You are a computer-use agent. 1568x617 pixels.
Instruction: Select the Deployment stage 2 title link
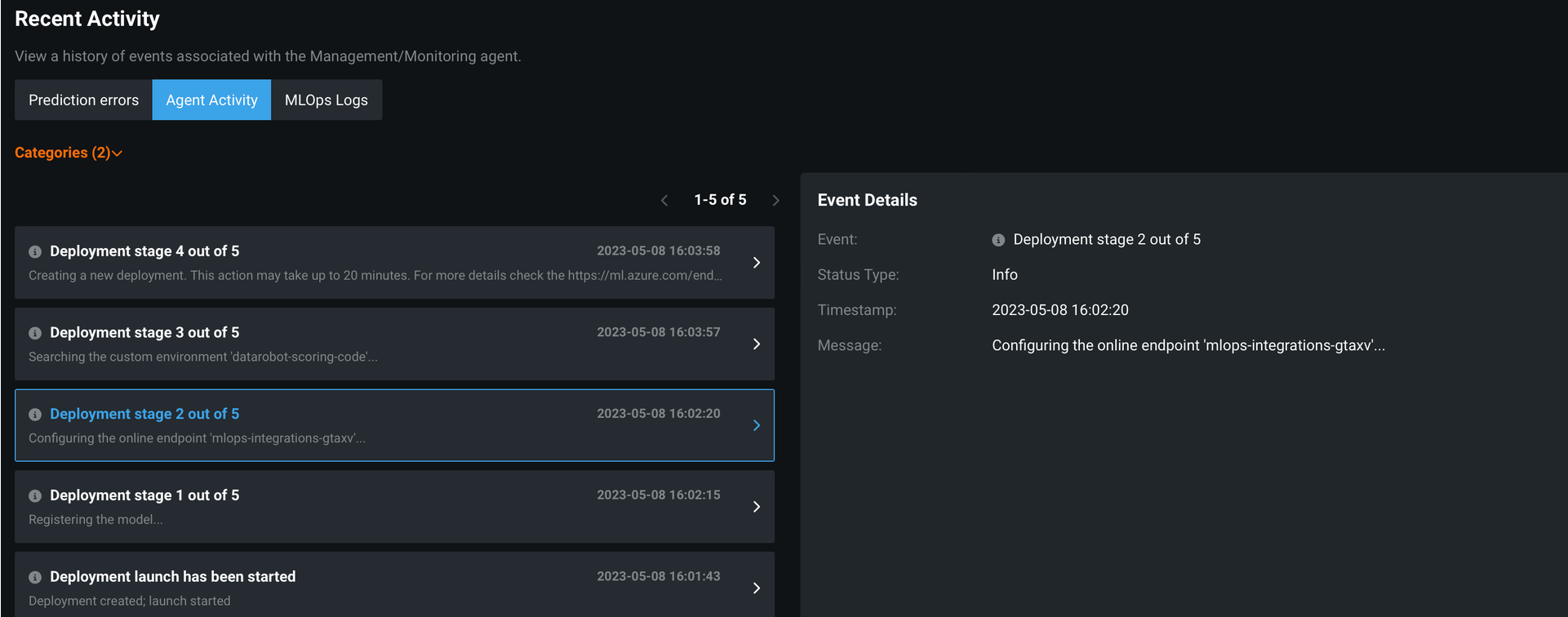click(x=144, y=414)
